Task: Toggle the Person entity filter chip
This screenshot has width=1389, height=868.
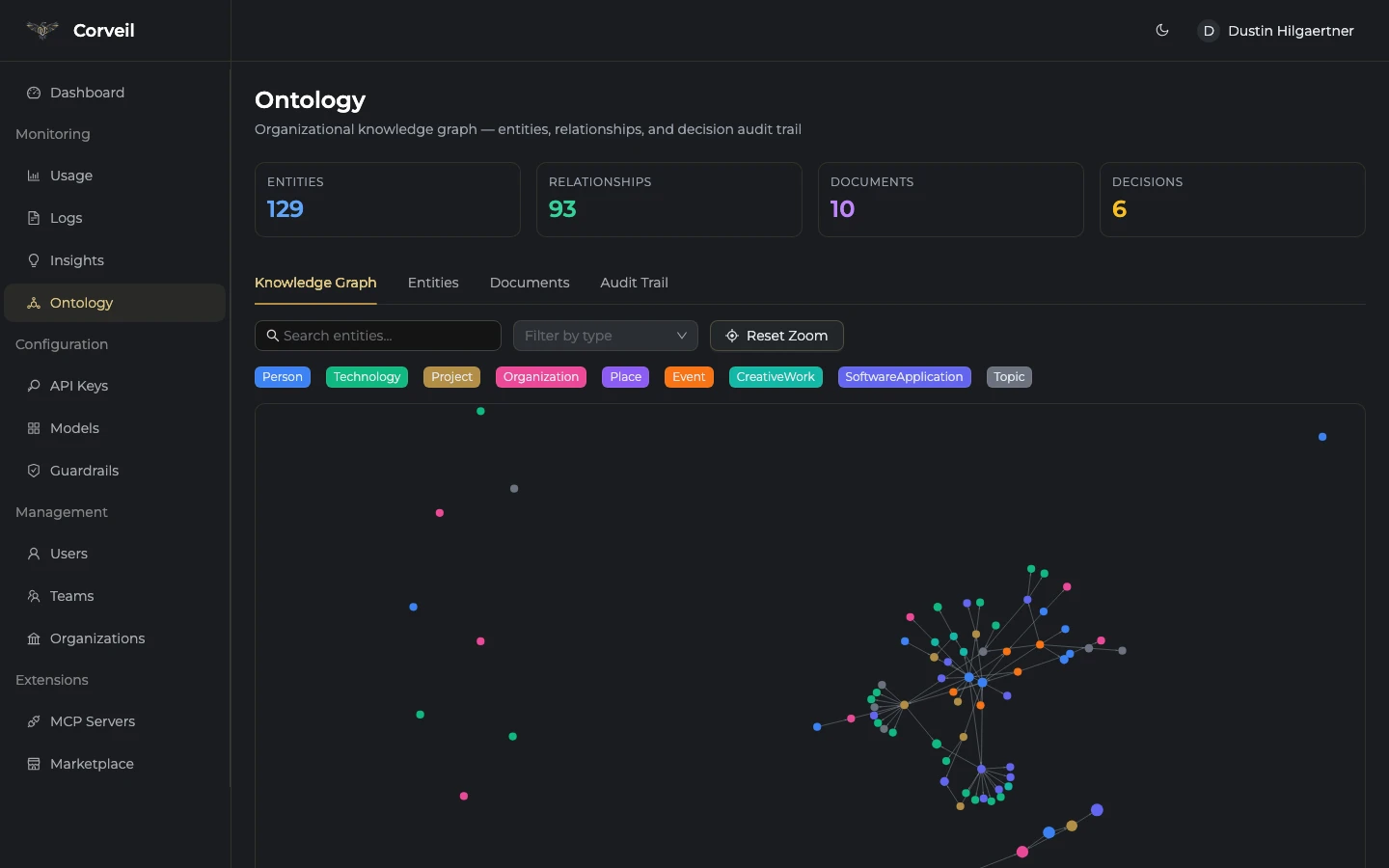Action: (282, 377)
